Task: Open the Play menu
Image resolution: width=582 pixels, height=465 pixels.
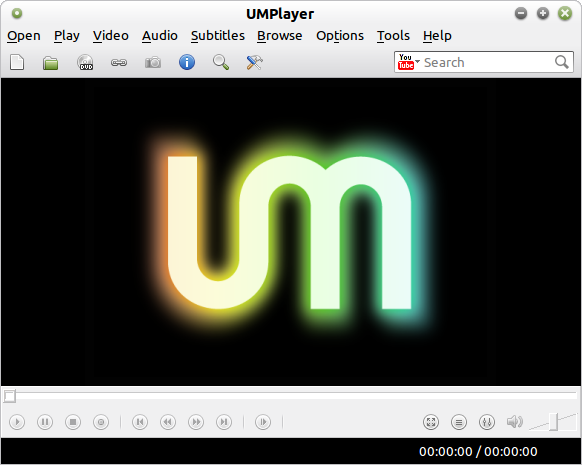Action: (x=66, y=36)
